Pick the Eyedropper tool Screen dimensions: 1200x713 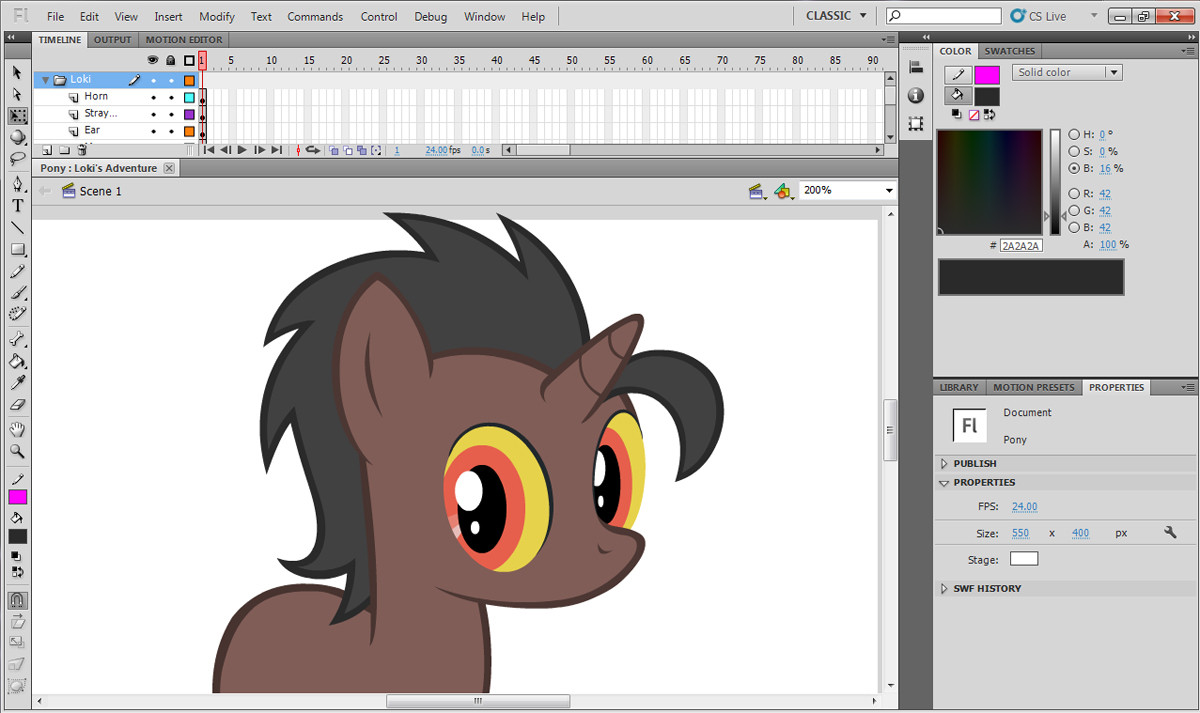(17, 384)
